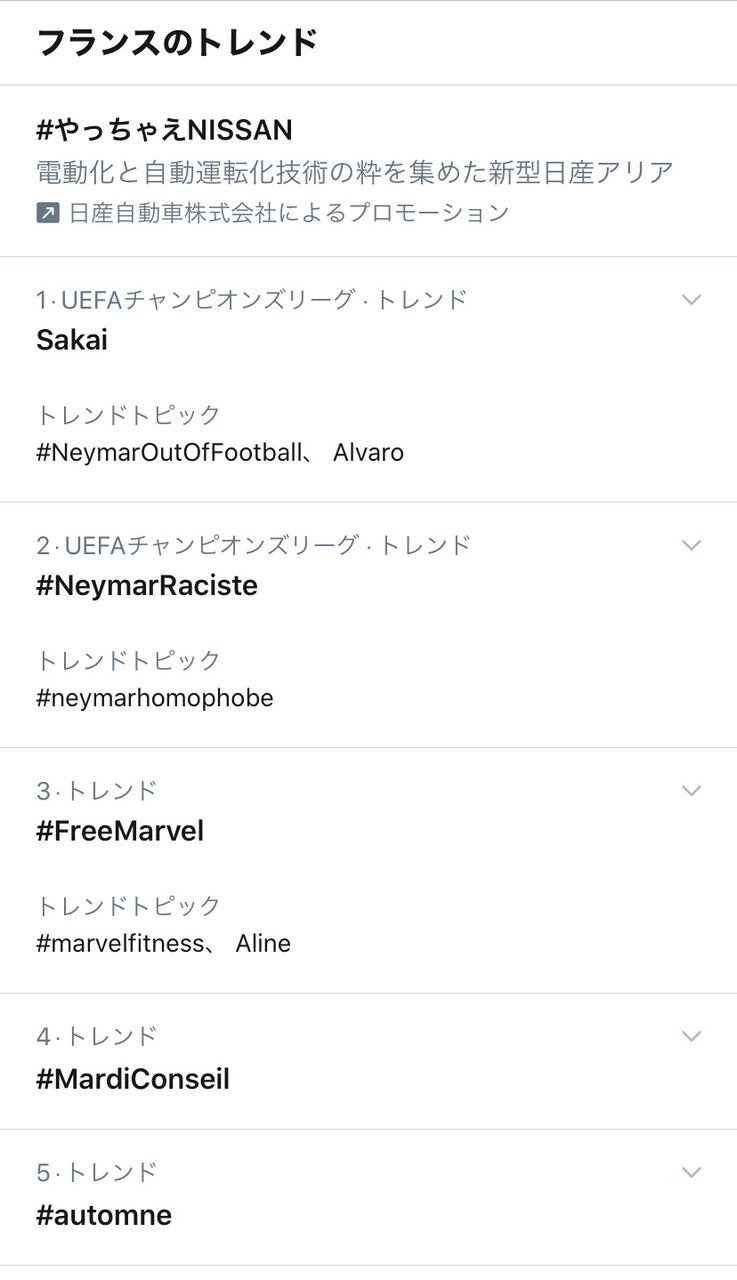This screenshot has width=737, height=1280.
Task: Tap the #NeymarOutOfFootball related hashtag
Action: click(x=168, y=453)
